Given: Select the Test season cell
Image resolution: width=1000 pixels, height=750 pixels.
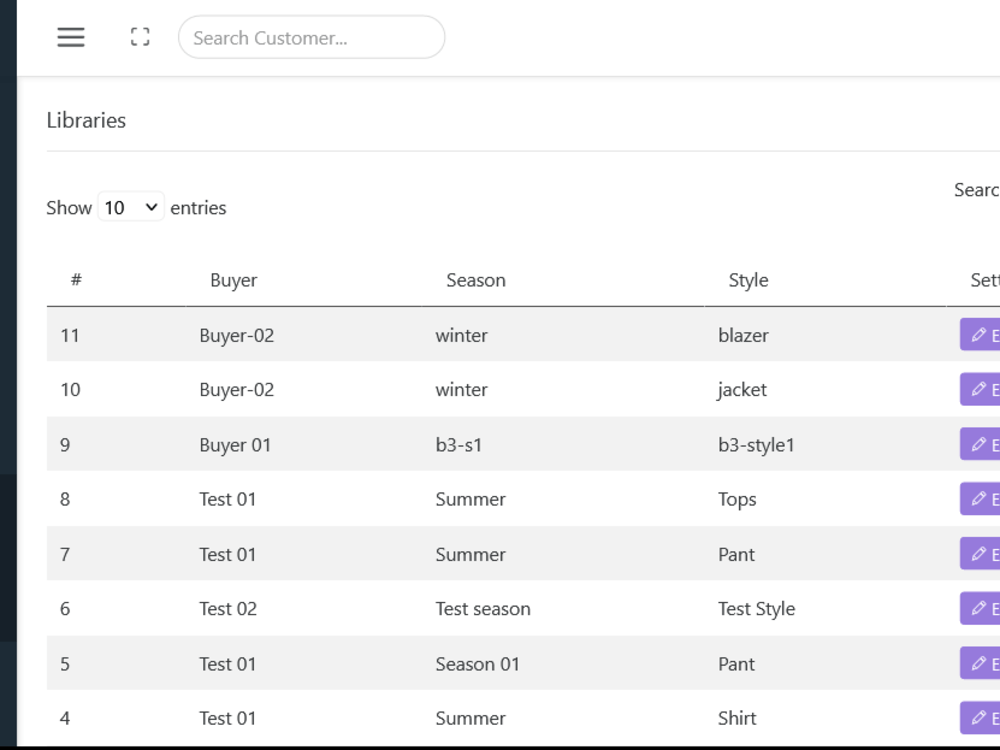Looking at the screenshot, I should [483, 609].
